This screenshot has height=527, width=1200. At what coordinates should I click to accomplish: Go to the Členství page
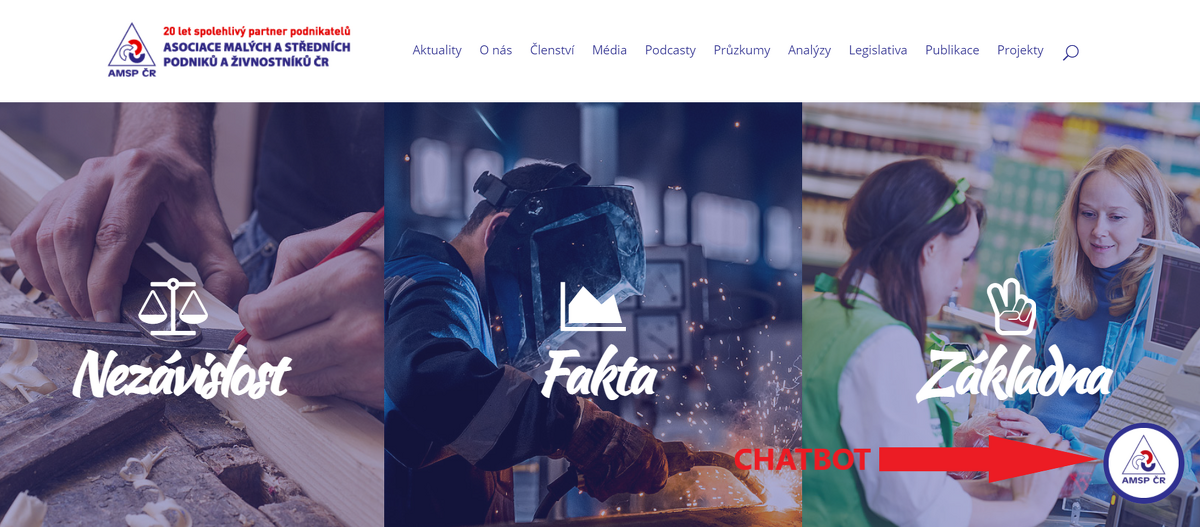point(552,50)
